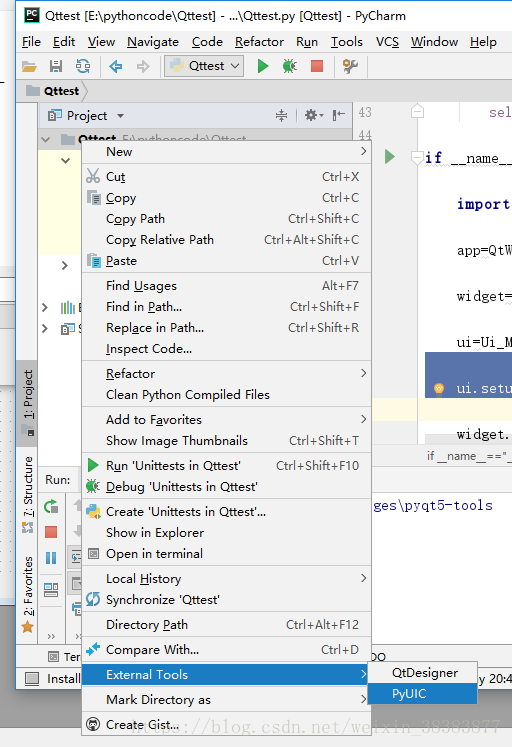Image resolution: width=512 pixels, height=747 pixels.
Task: Hide the Project panel with collapse icon
Action: pos(339,115)
